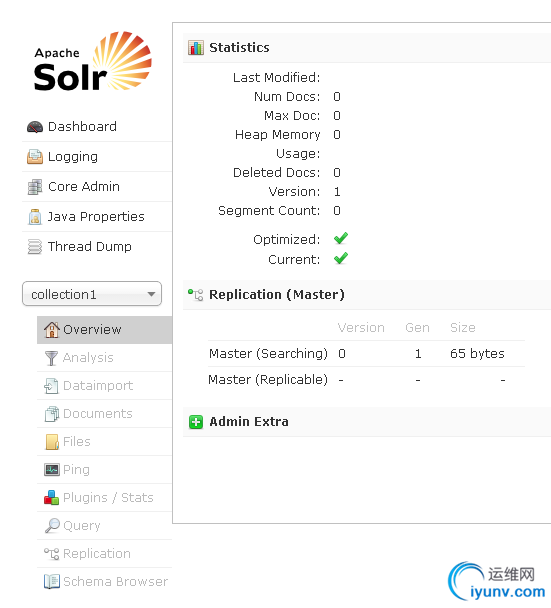Image resolution: width=551 pixels, height=608 pixels.
Task: Click the Thread Dump stack icon
Action: click(35, 247)
